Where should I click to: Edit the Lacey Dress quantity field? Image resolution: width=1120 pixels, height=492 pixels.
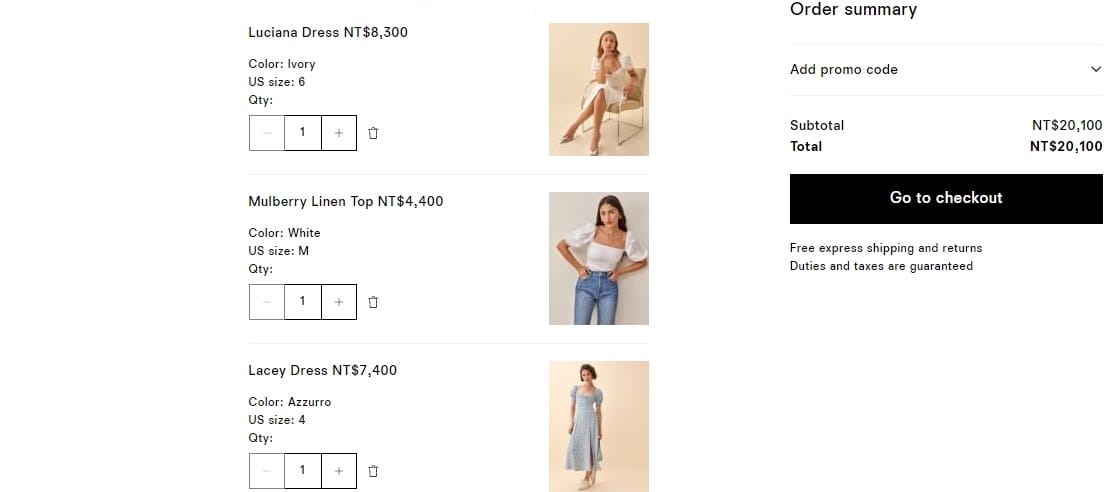(303, 471)
